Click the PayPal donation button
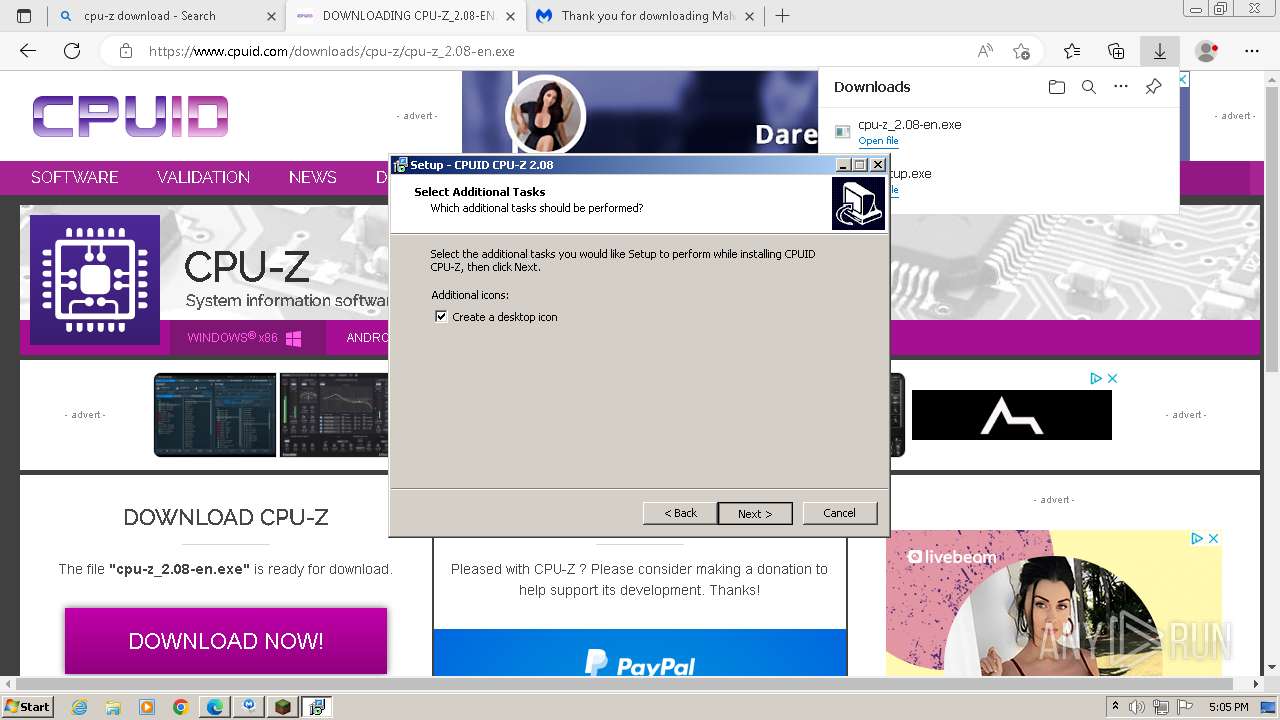The image size is (1280, 720). [x=640, y=653]
